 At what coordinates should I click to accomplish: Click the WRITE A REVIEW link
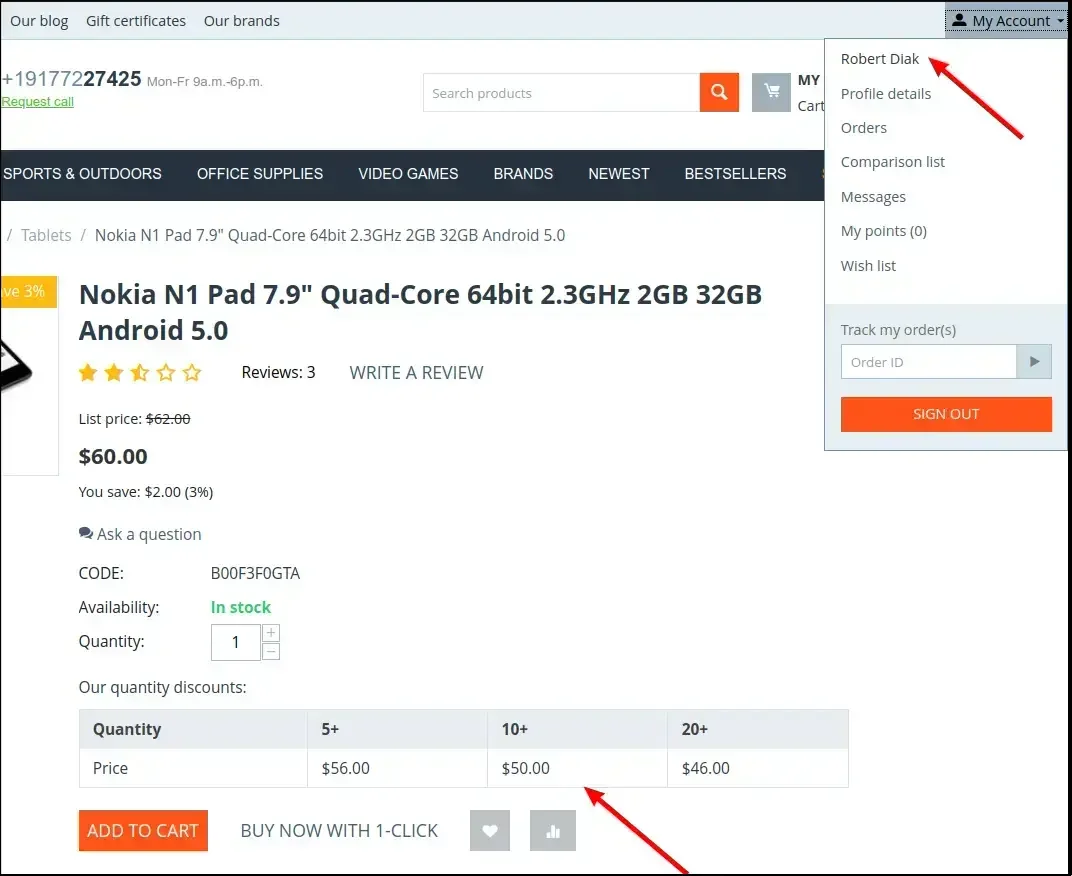416,373
